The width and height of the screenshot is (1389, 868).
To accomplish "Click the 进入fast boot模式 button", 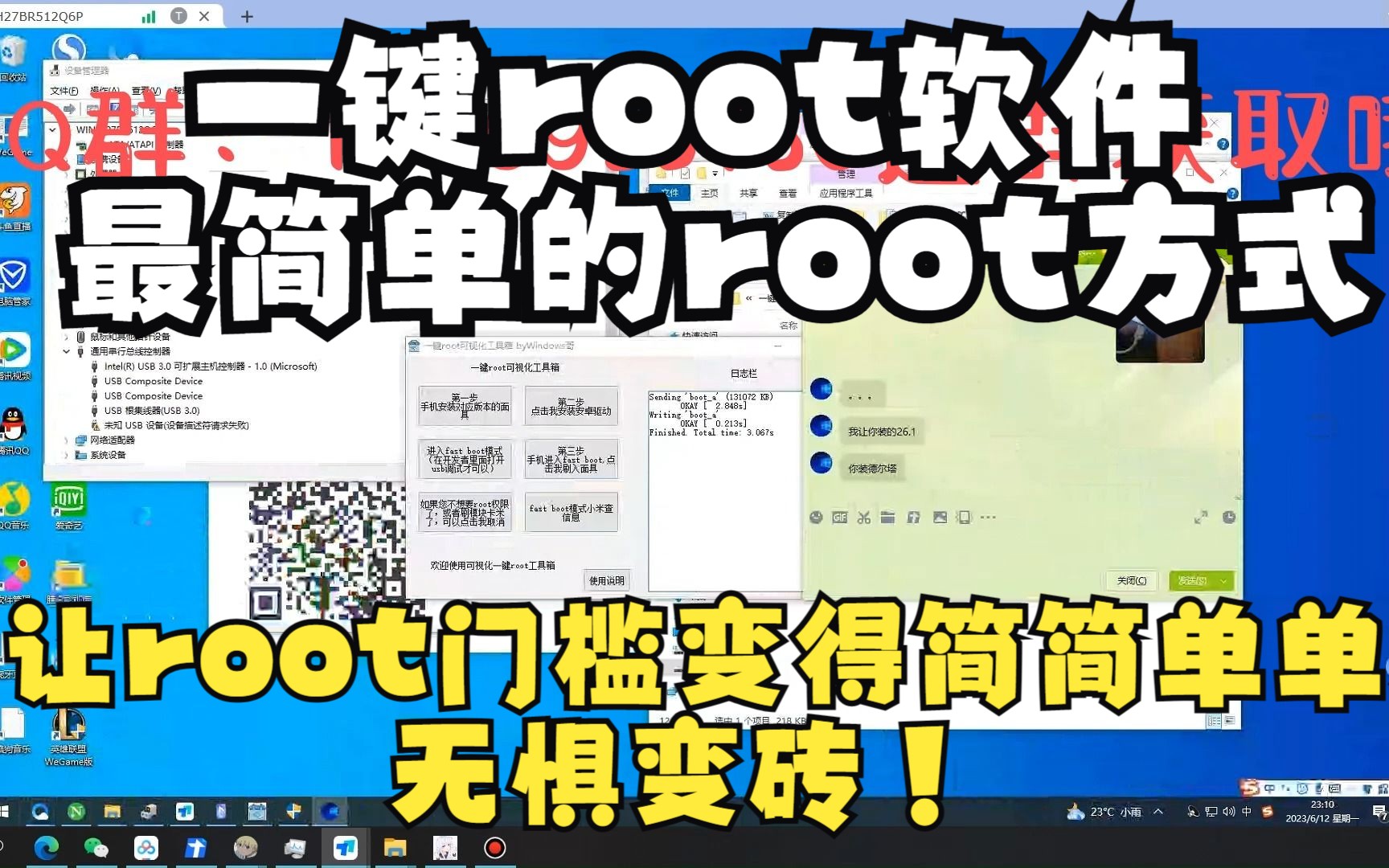I will tap(465, 459).
